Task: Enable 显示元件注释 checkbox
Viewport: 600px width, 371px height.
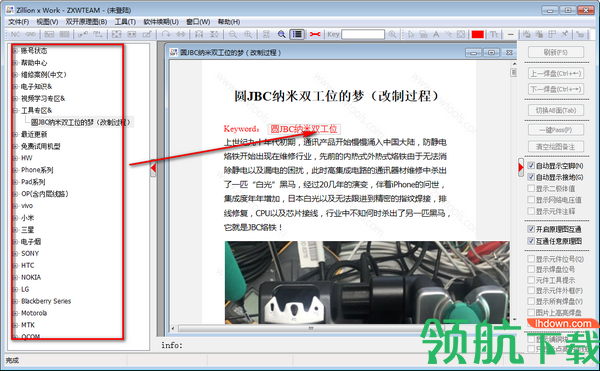Action: [531, 211]
